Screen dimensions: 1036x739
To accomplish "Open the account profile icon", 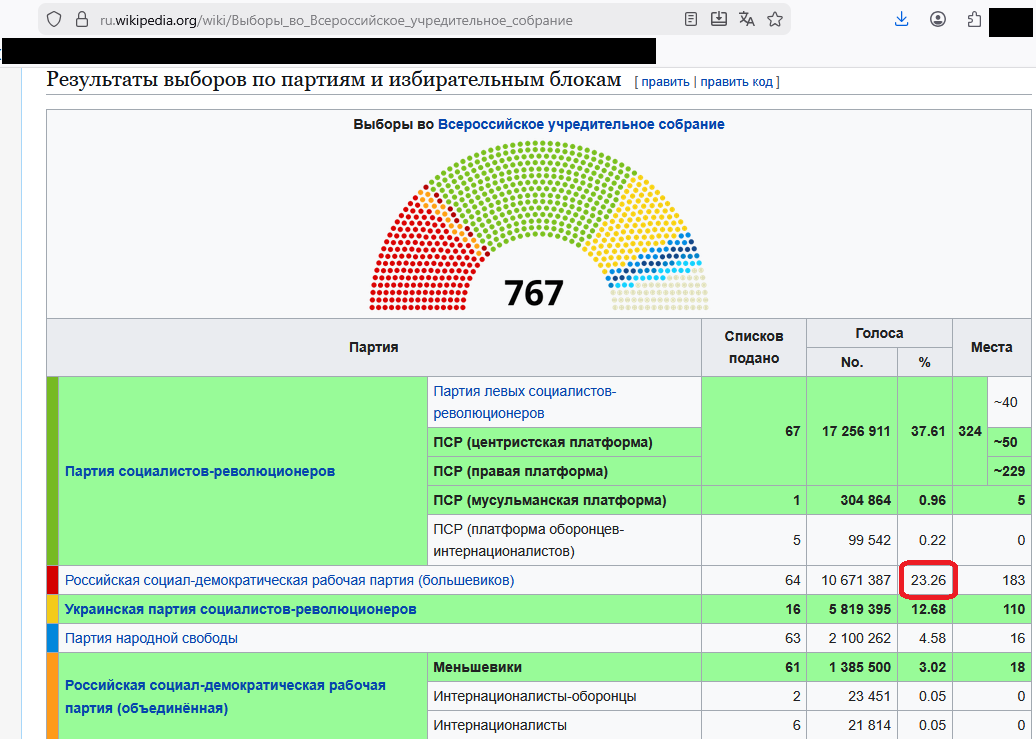I will pos(938,19).
